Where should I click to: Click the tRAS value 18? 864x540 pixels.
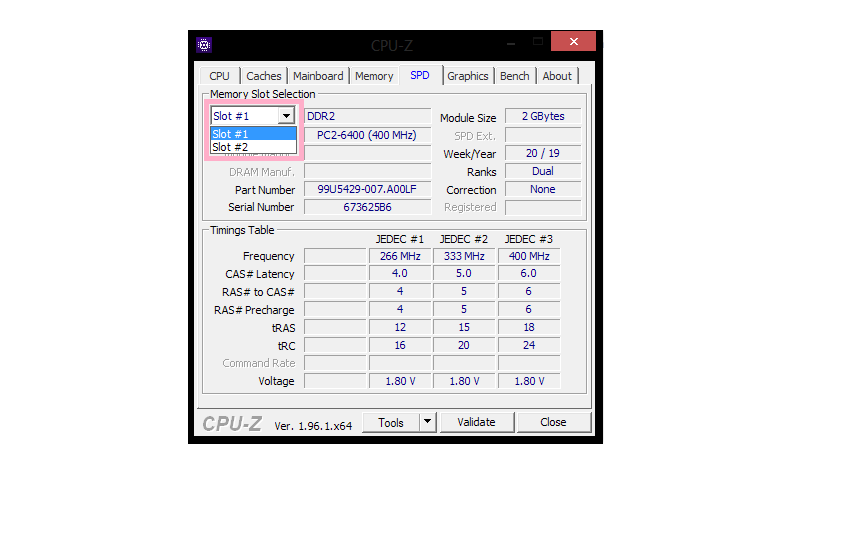529,327
